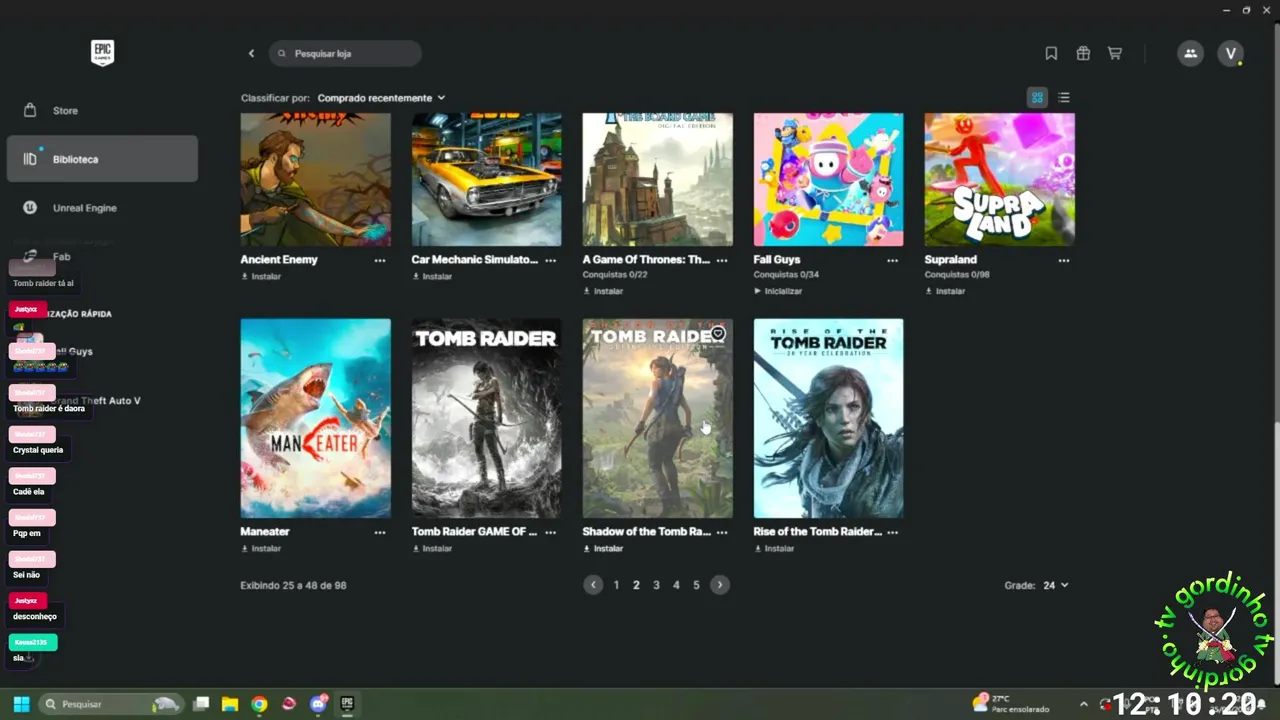Open A Game of Thrones board game cover
This screenshot has width=1280, height=720.
coord(658,179)
